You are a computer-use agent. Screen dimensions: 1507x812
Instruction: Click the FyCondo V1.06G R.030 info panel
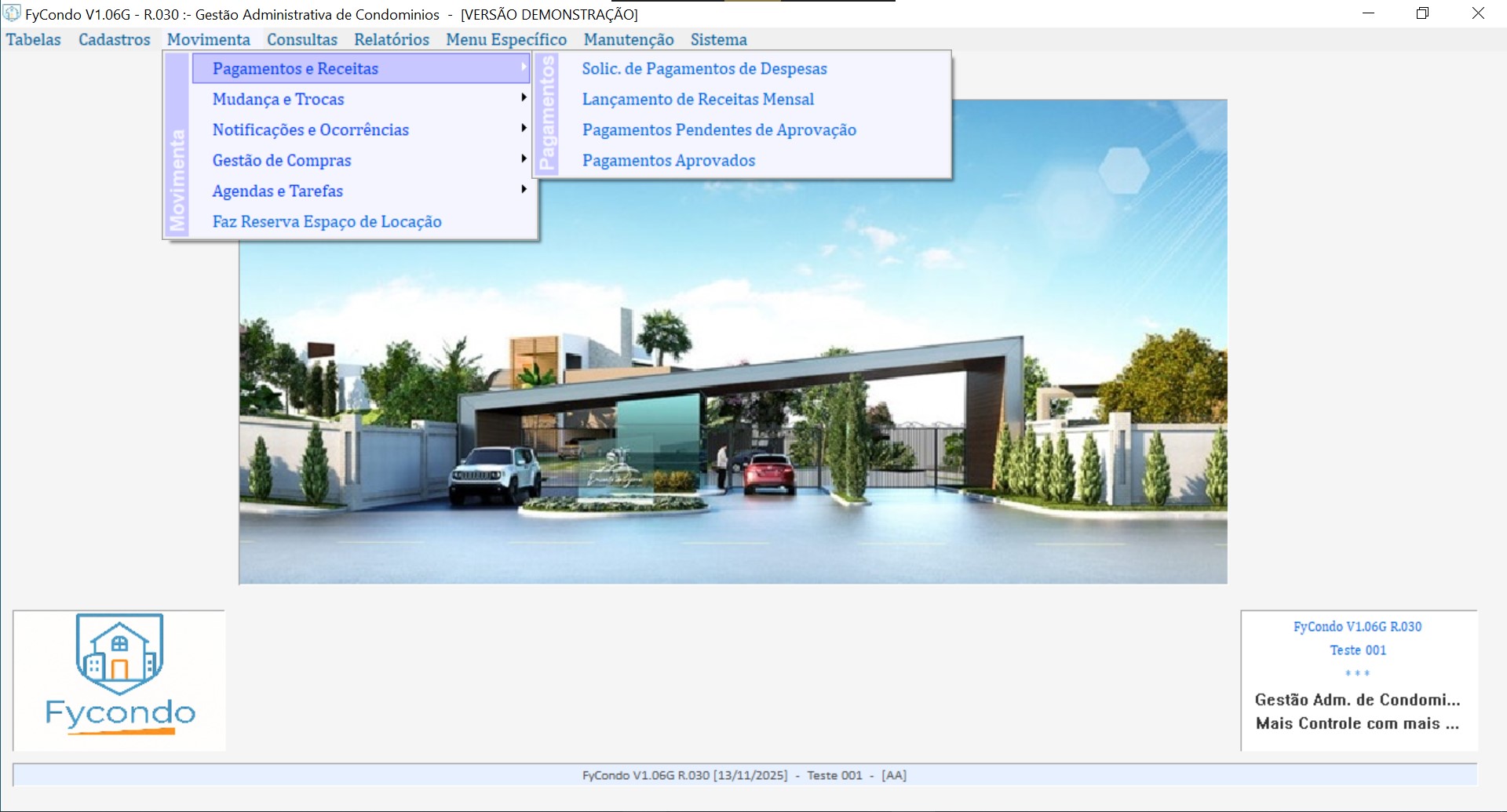pyautogui.click(x=1358, y=679)
